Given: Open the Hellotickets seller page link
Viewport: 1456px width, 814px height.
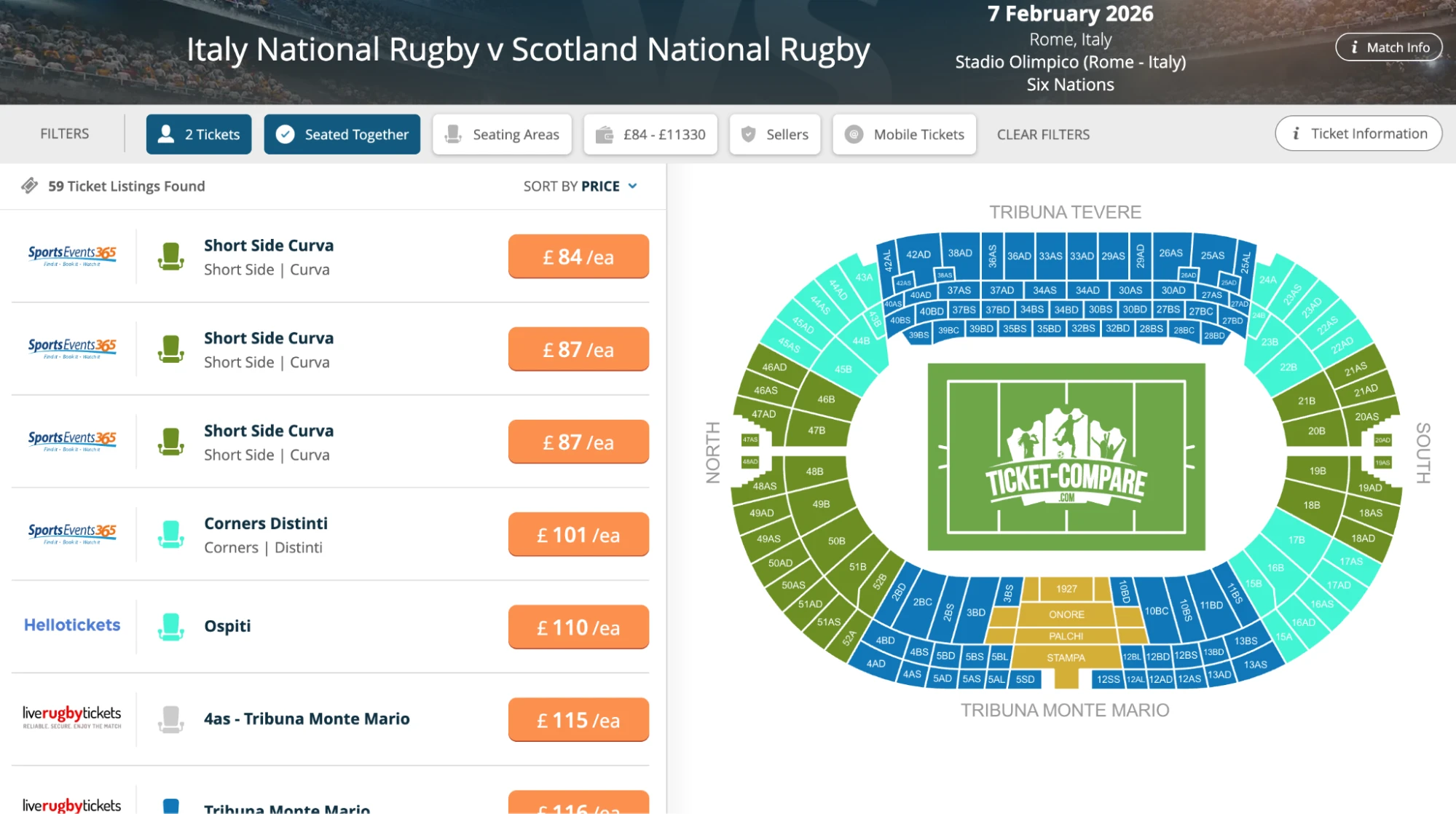Looking at the screenshot, I should [72, 625].
